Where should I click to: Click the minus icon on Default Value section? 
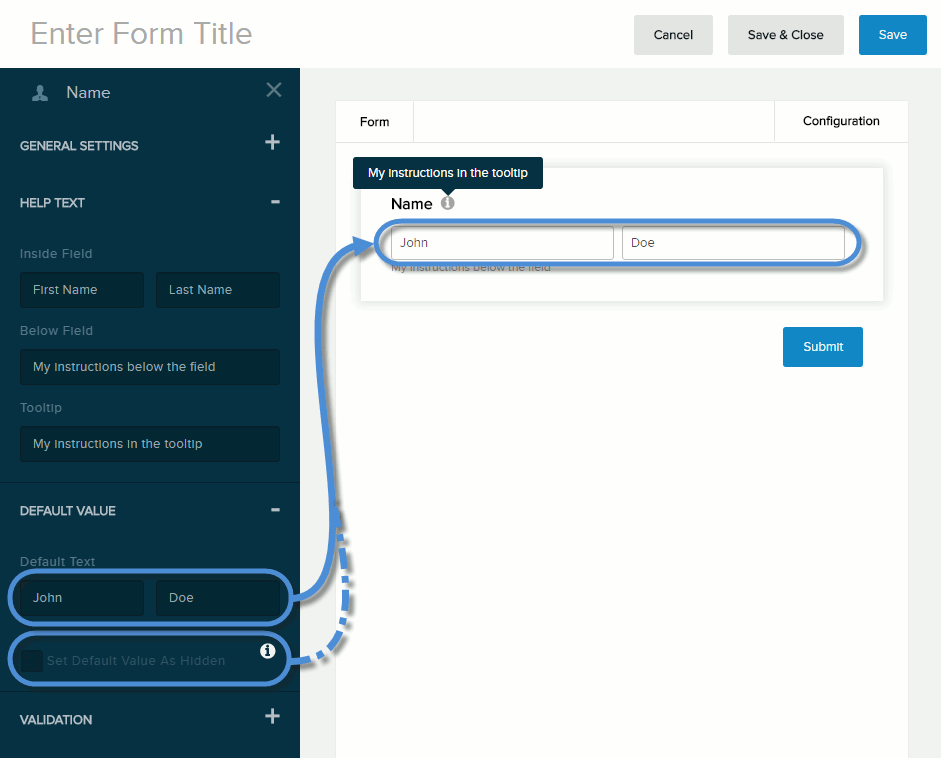click(x=275, y=510)
